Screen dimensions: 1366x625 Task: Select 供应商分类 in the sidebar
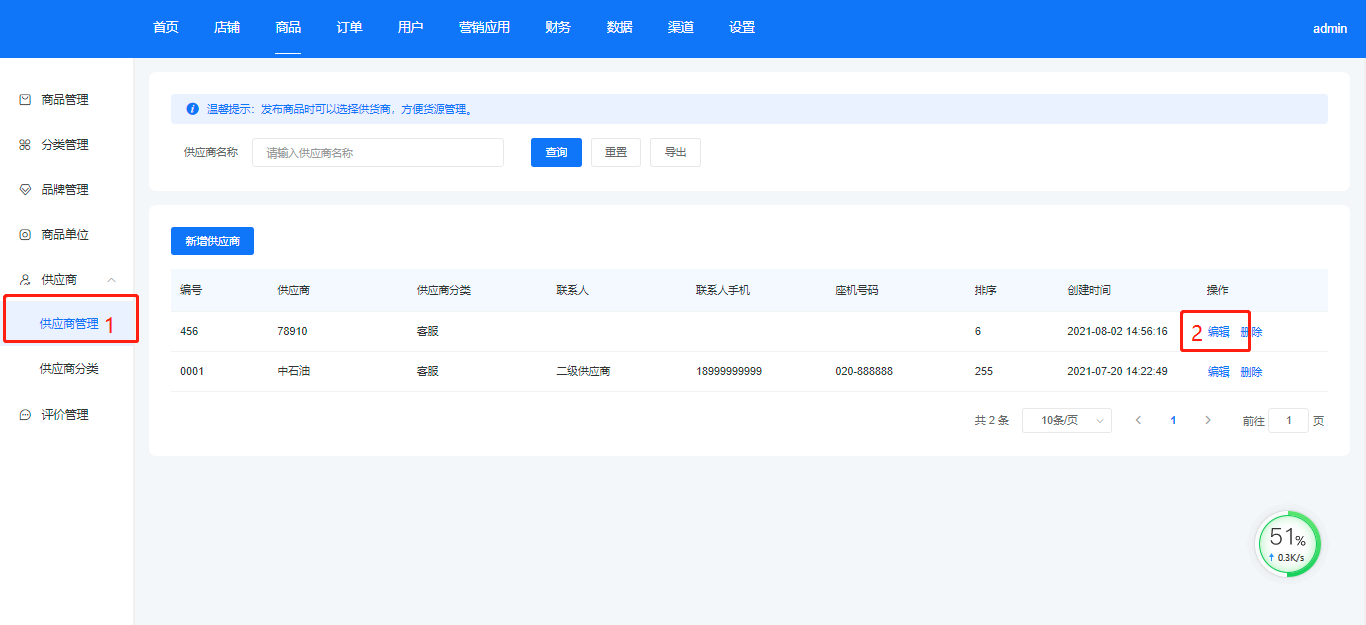tap(69, 369)
